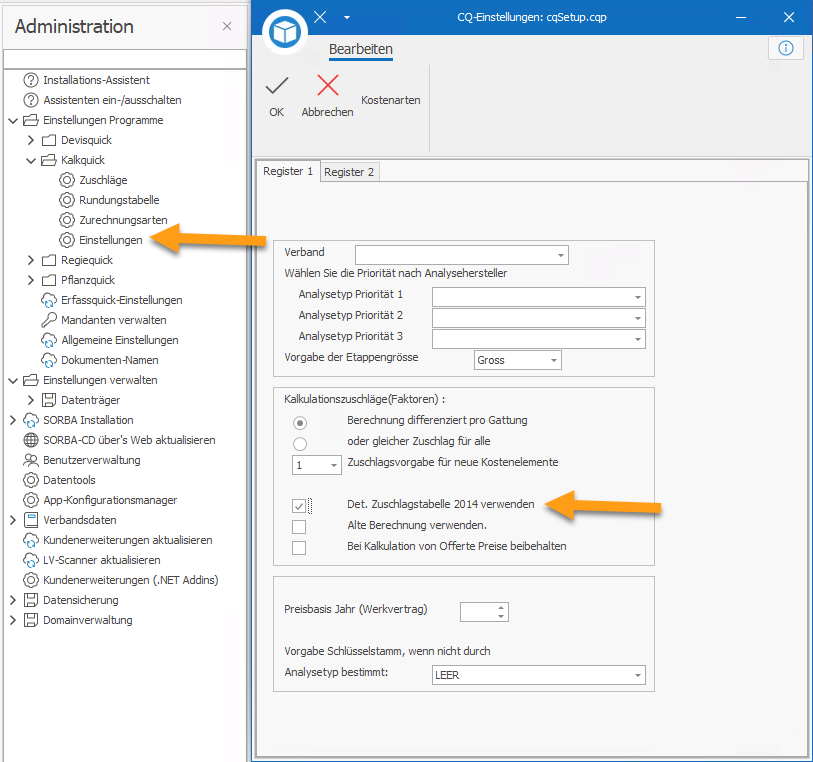Click the Einstellungen gear icon under Kalkquick

coord(66,240)
